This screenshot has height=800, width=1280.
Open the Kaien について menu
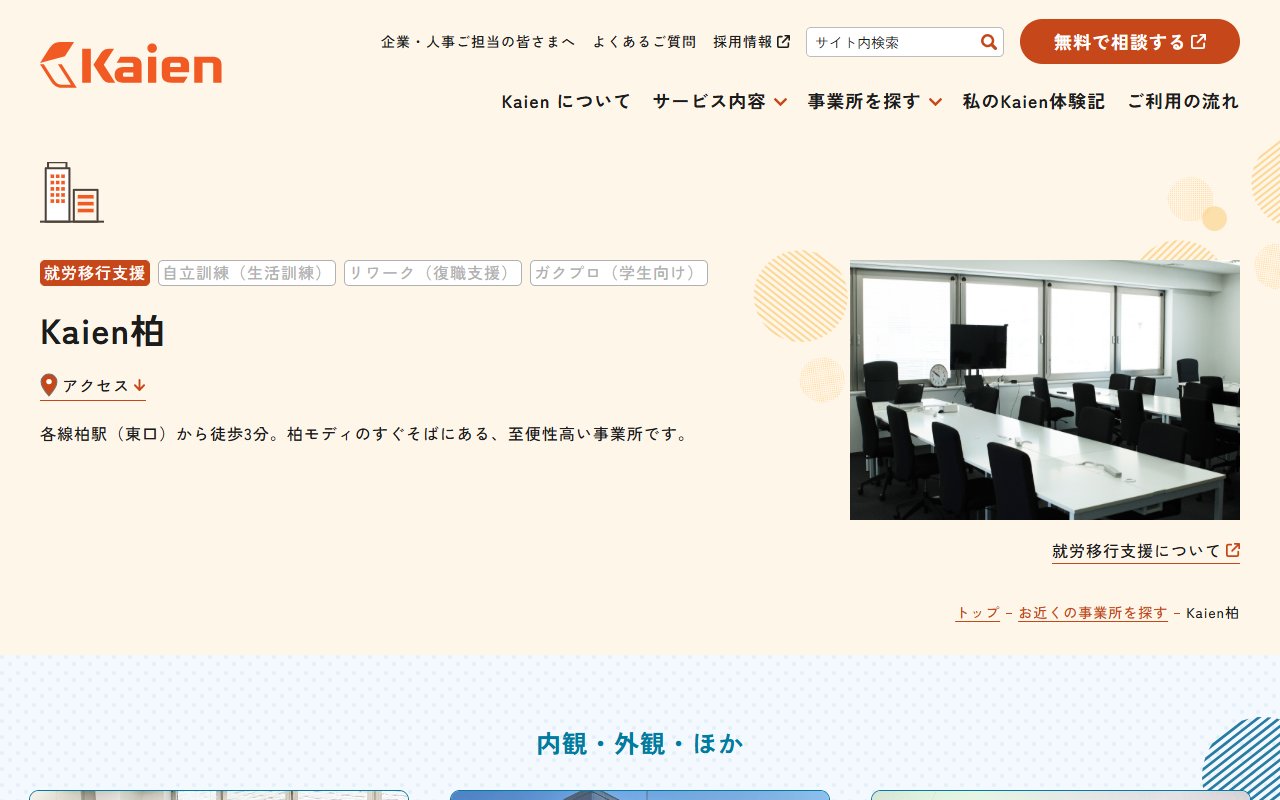point(566,101)
